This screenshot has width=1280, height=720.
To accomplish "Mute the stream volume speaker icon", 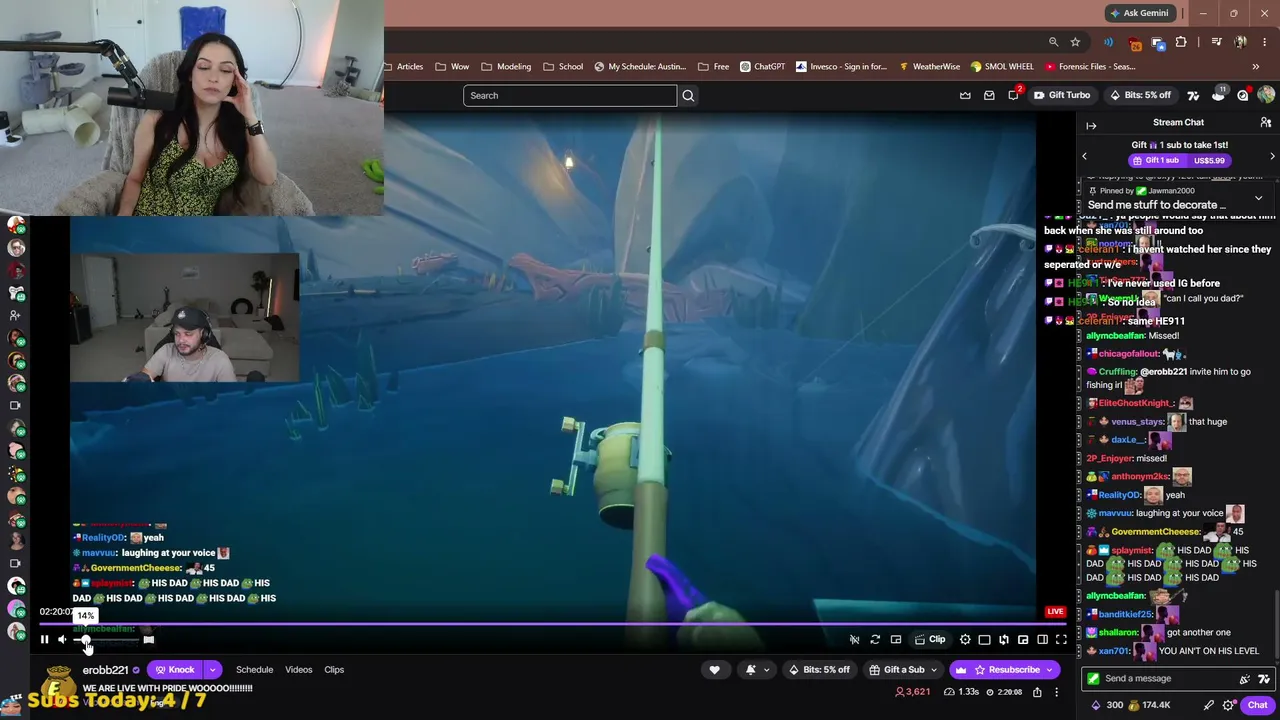I will (62, 639).
